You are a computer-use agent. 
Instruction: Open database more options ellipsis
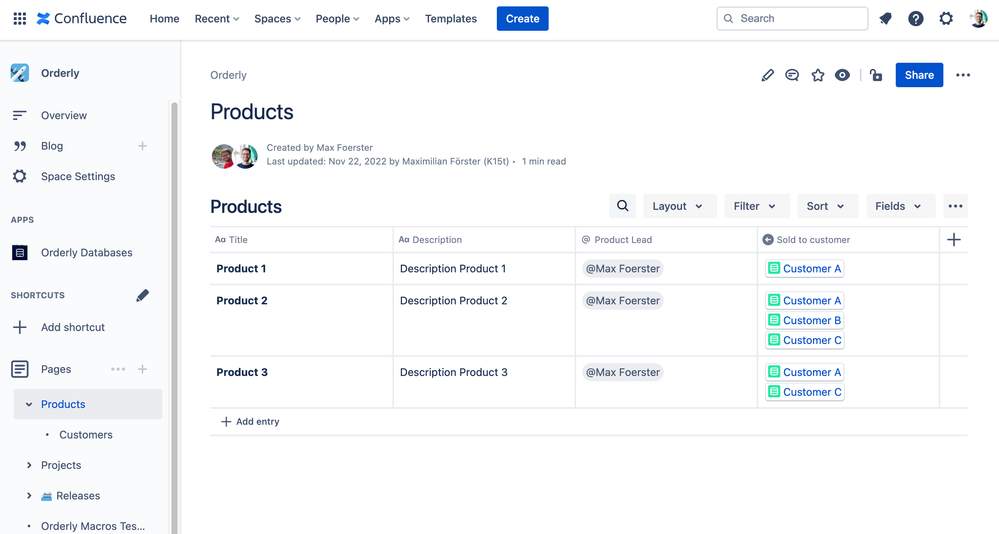click(955, 206)
